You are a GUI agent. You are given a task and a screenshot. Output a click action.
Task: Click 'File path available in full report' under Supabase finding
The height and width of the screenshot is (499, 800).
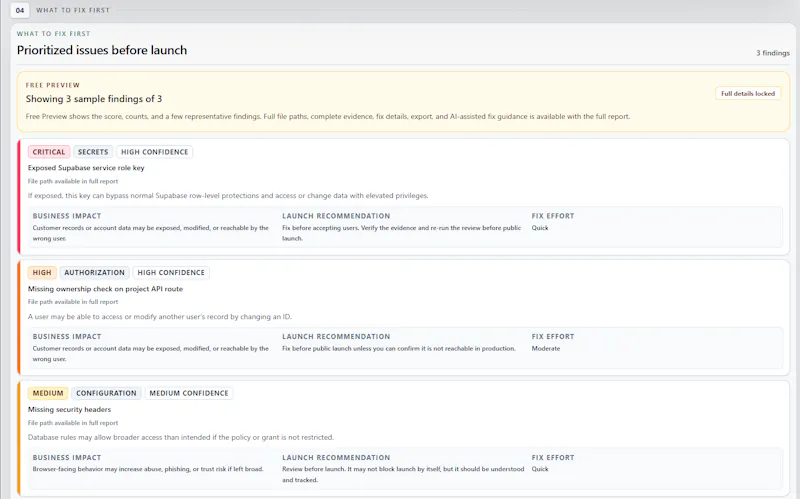(x=73, y=181)
